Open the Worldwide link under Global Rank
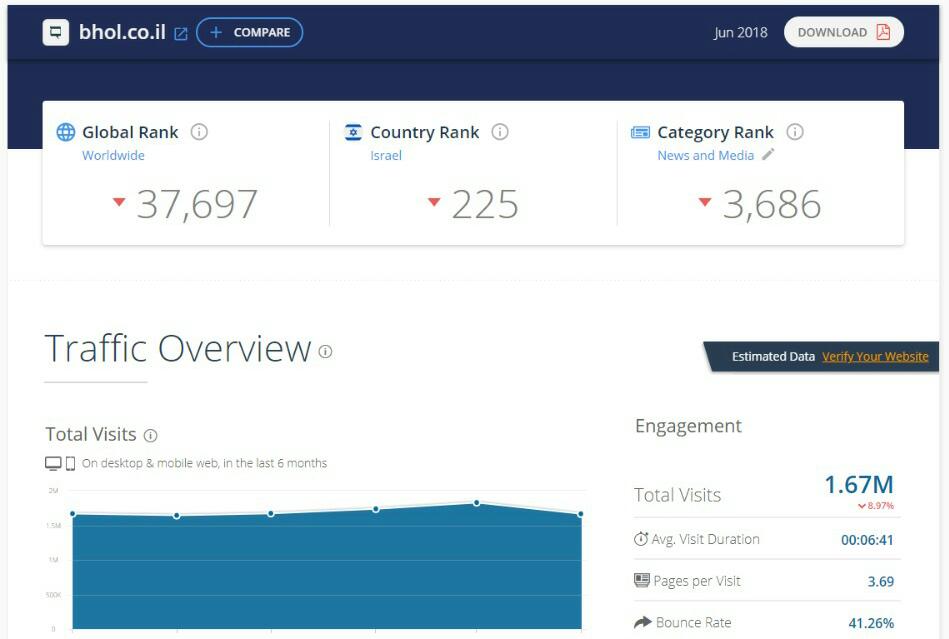Screen dimensions: 949x639 [x=113, y=155]
